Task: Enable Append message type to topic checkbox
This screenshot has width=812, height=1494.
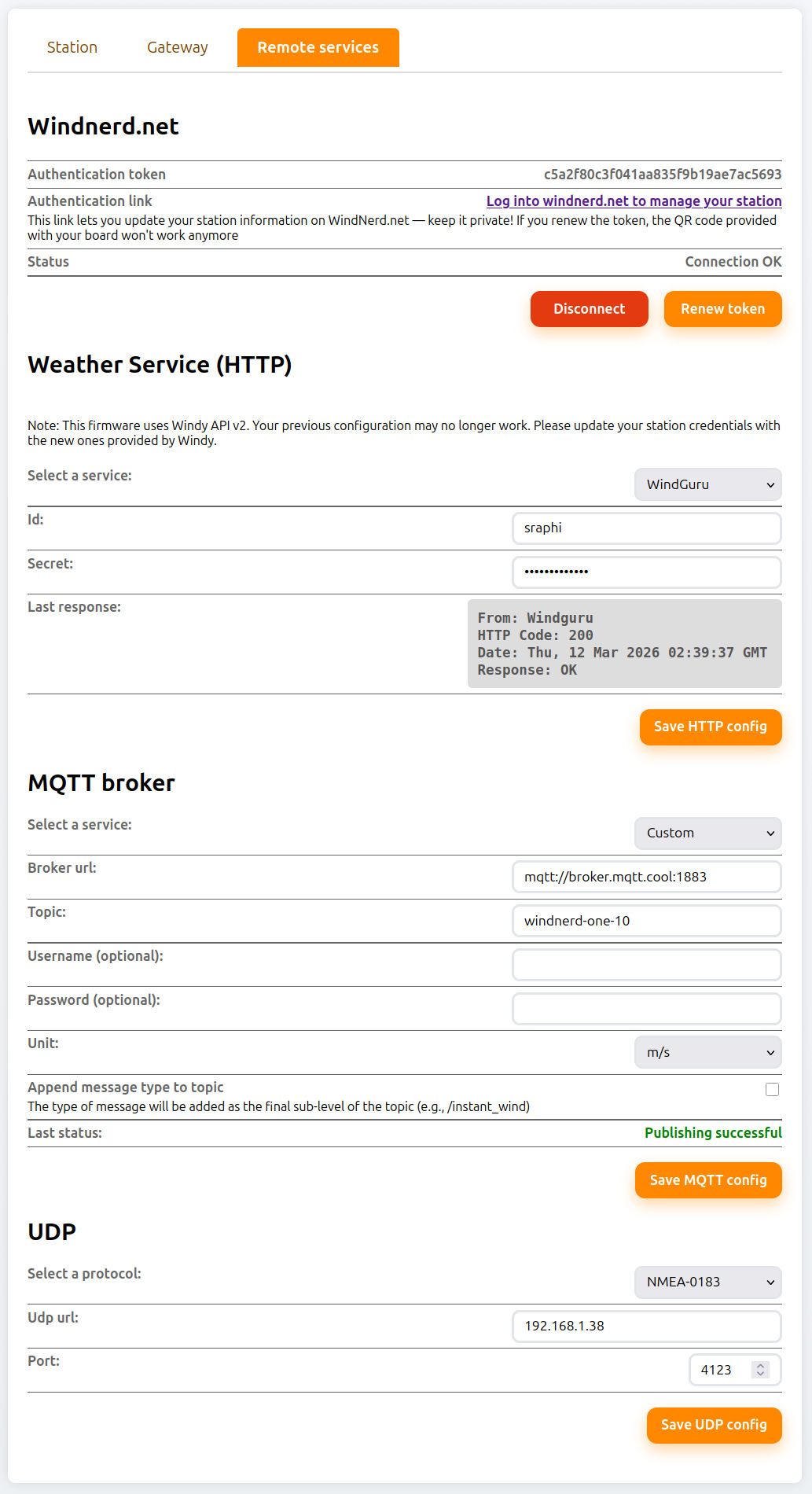Action: pos(773,1089)
